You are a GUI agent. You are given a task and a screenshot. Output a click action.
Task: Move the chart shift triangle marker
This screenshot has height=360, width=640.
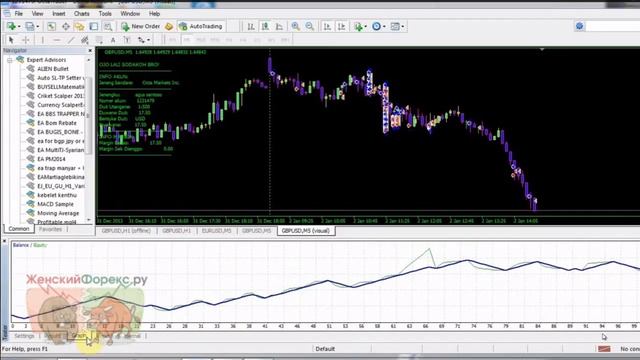click(542, 49)
